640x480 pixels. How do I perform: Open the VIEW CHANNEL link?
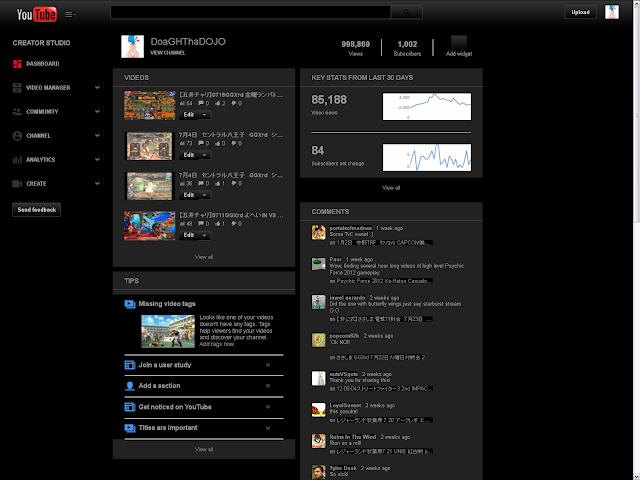tap(168, 53)
